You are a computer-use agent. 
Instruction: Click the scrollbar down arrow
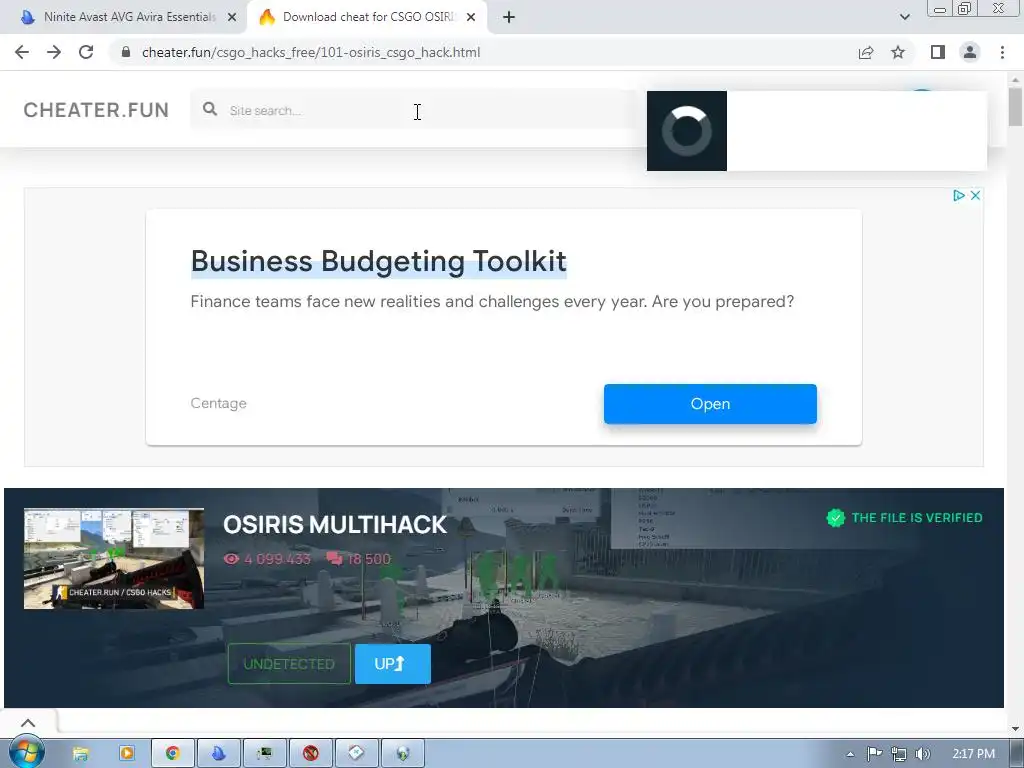pyautogui.click(x=1015, y=728)
